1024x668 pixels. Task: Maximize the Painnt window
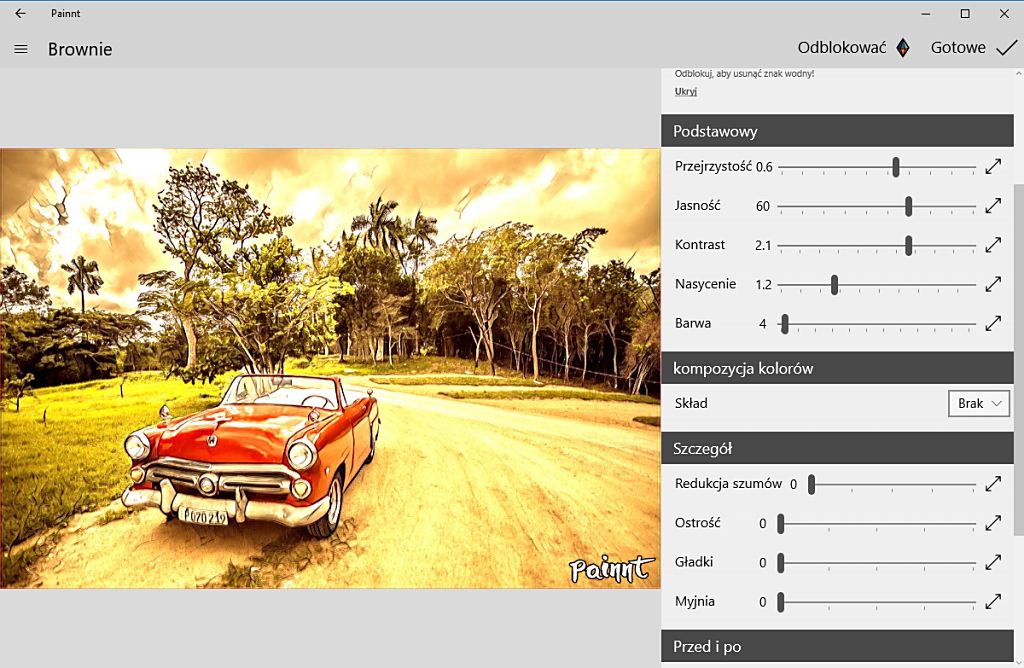point(965,13)
